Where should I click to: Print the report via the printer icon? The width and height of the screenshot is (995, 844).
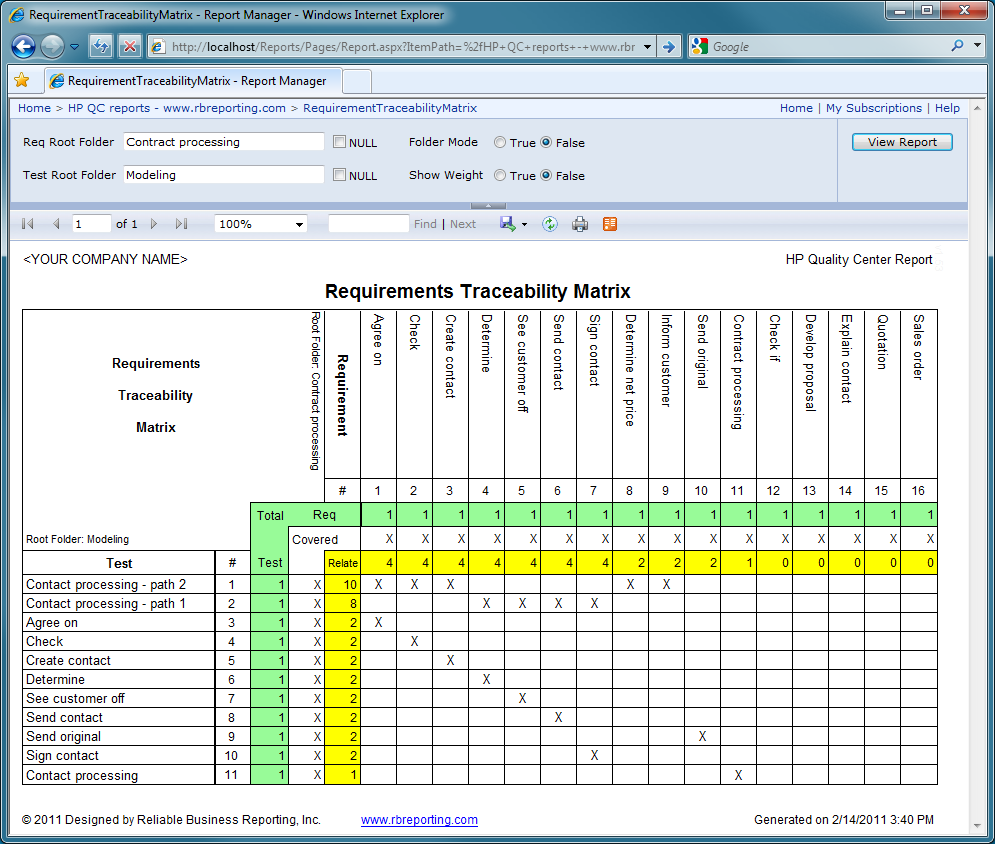[580, 223]
